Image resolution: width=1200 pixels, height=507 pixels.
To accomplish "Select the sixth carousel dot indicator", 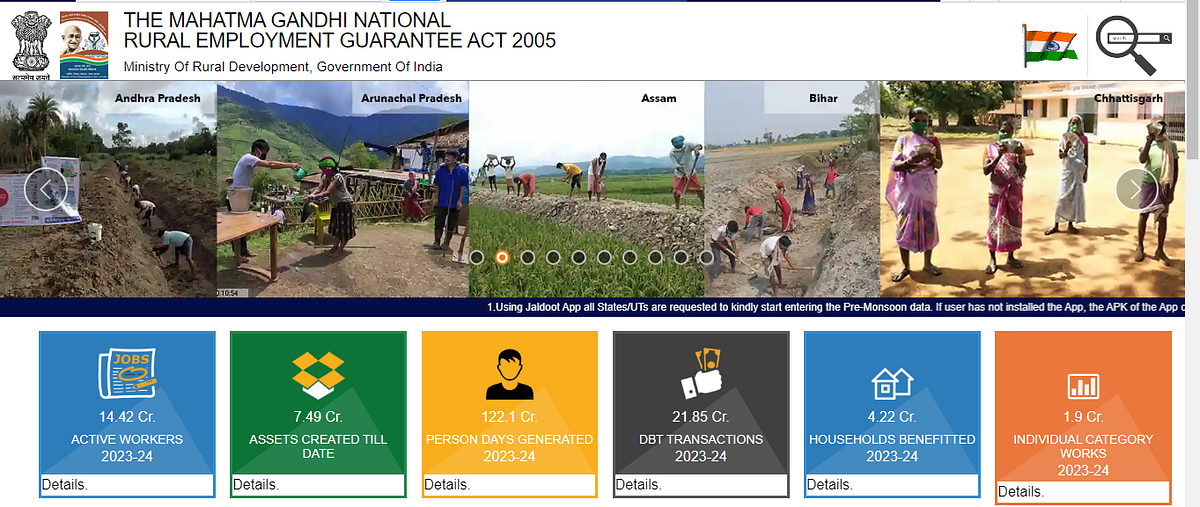I will click(604, 257).
